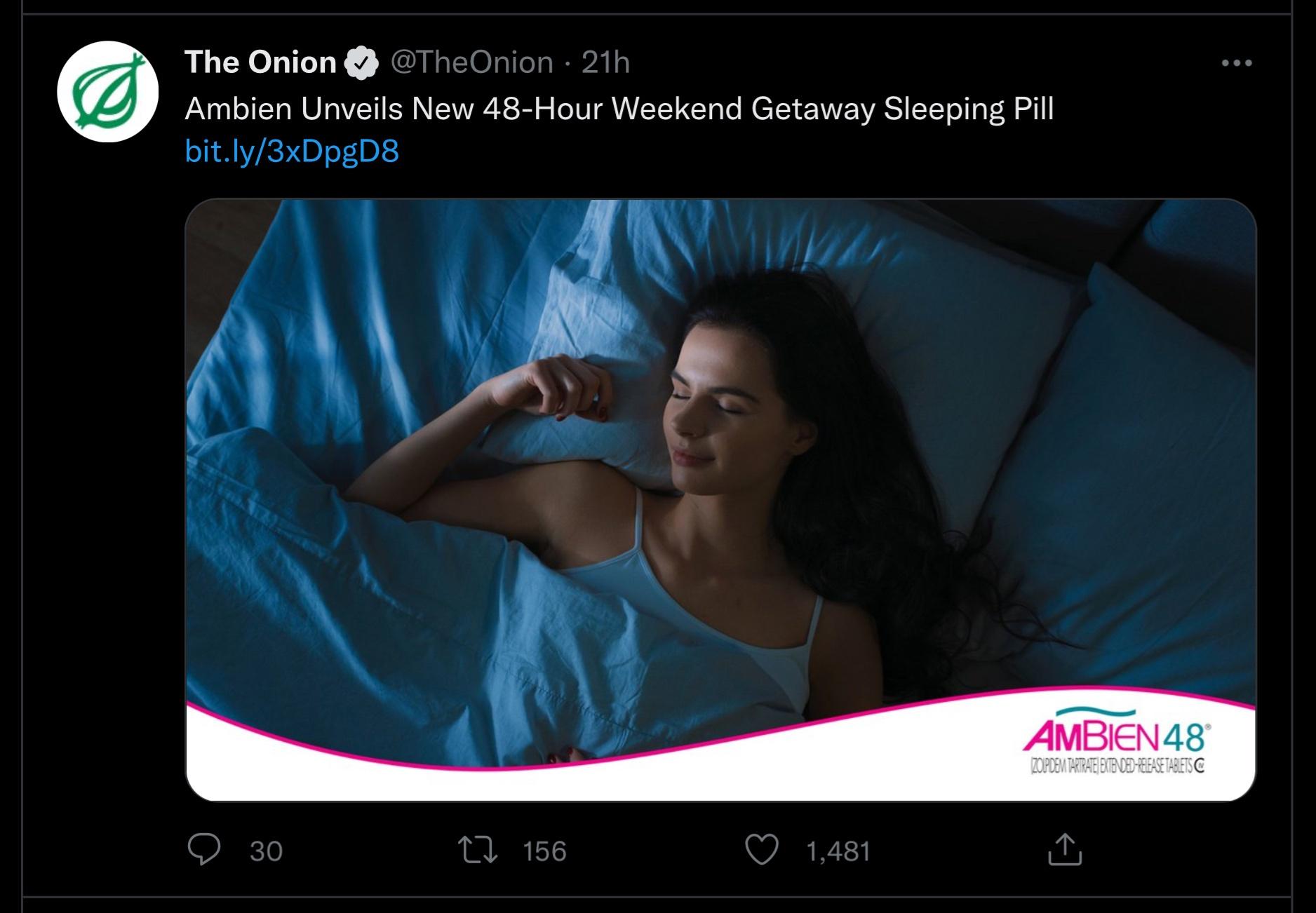
Task: Click the zolpidem tartrate fine print
Action: tap(1117, 766)
